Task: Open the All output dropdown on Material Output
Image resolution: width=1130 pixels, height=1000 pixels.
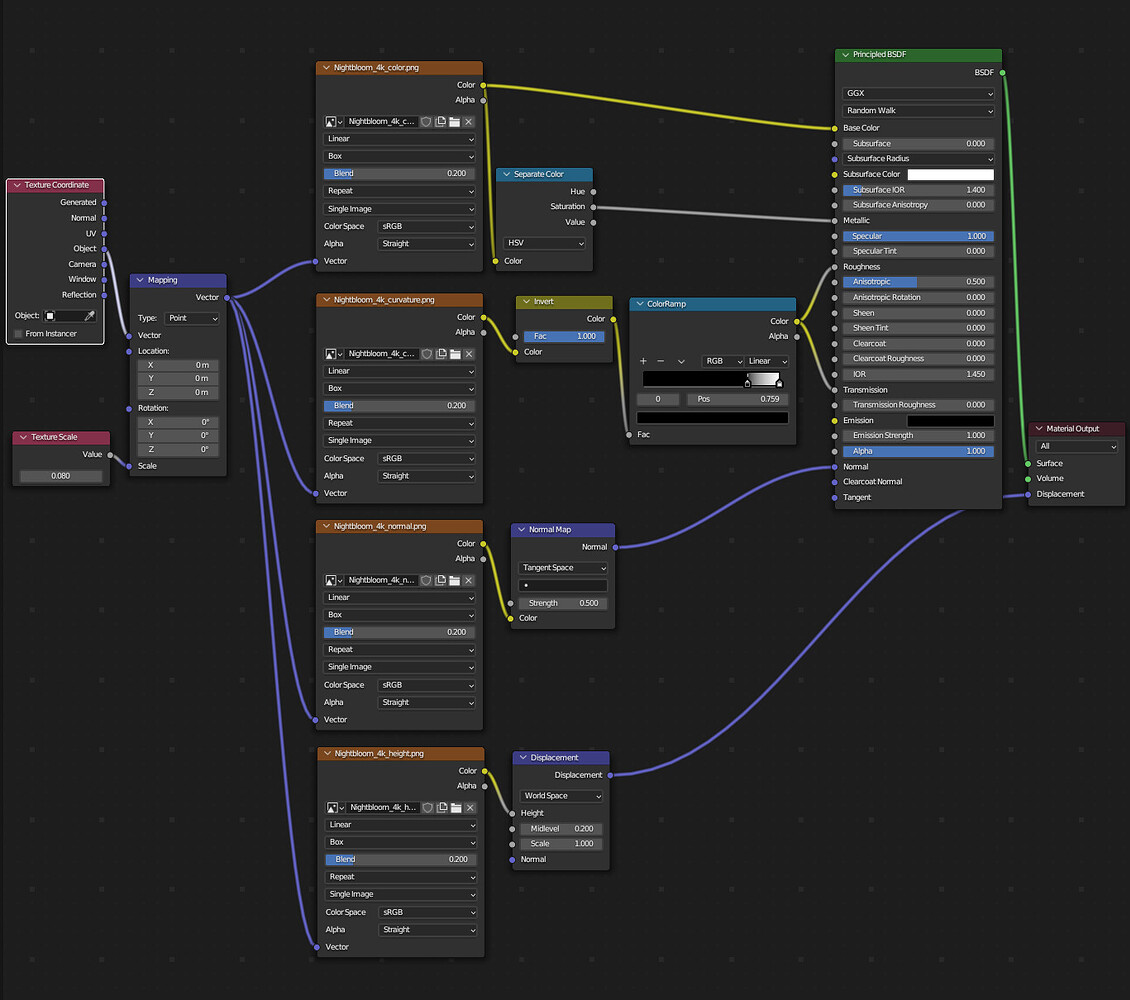Action: 1074,446
